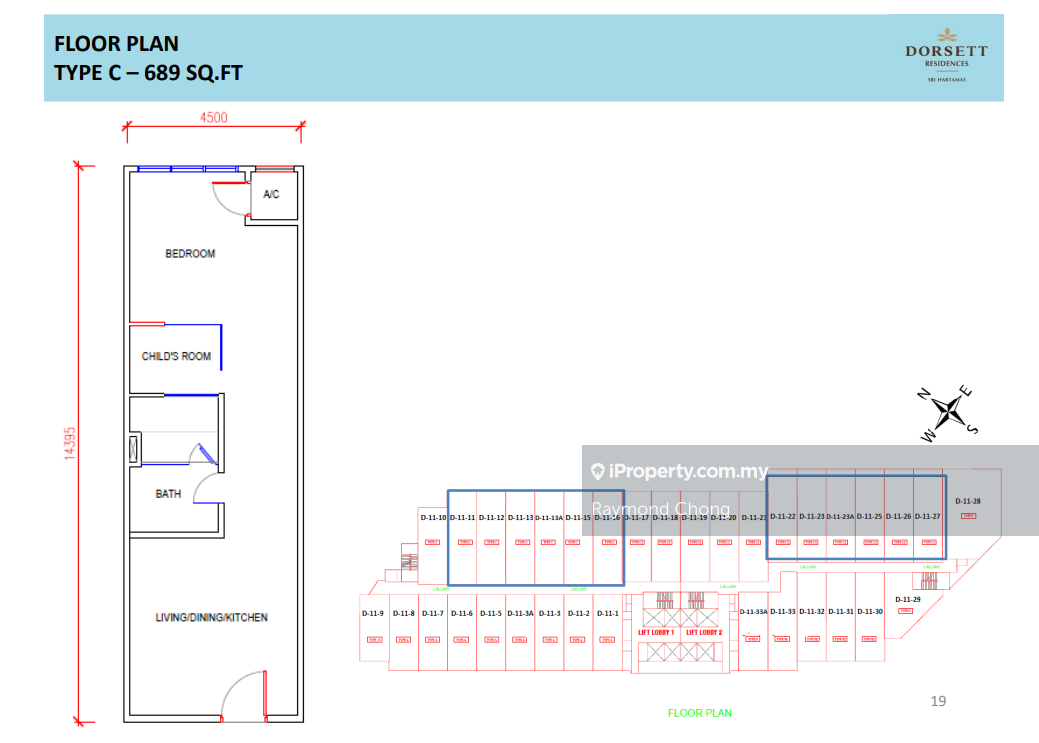Select unit D-11-9 on site plan

tap(372, 613)
